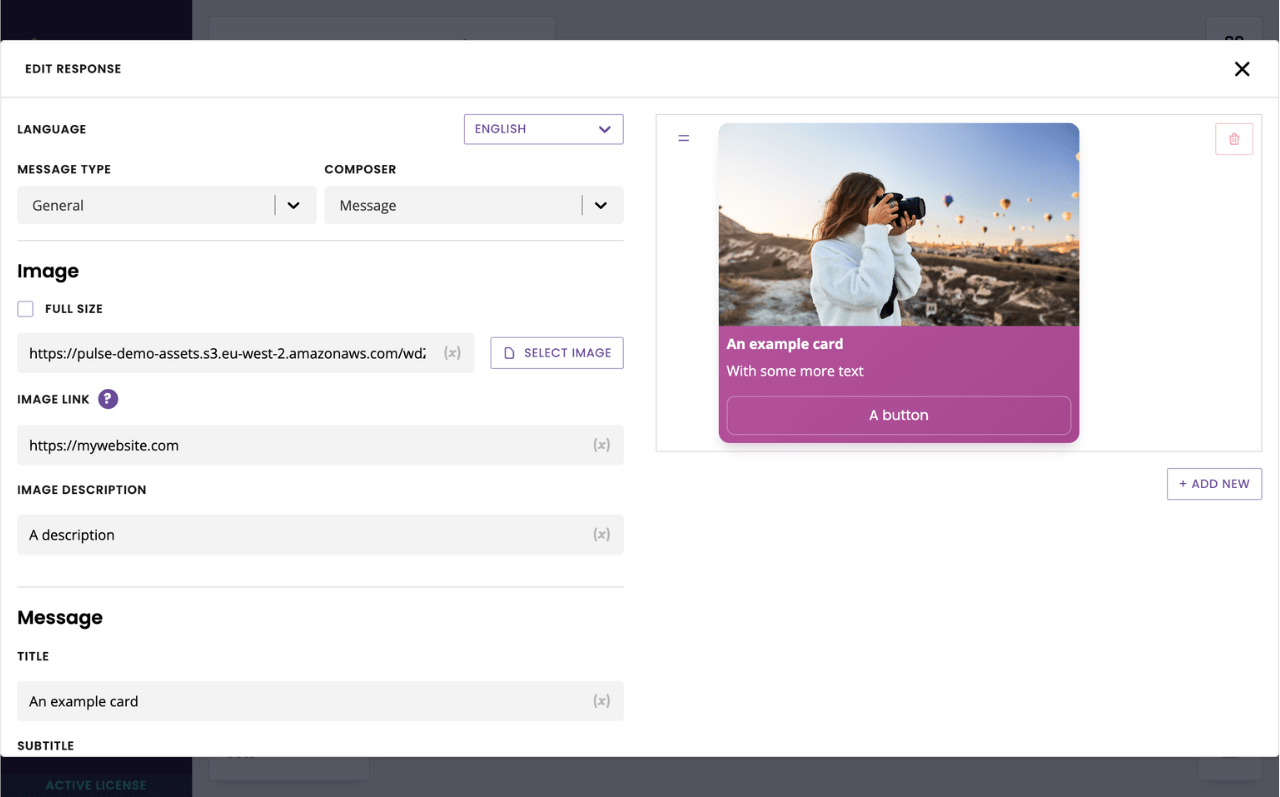Click the card preview photo

[x=899, y=225]
